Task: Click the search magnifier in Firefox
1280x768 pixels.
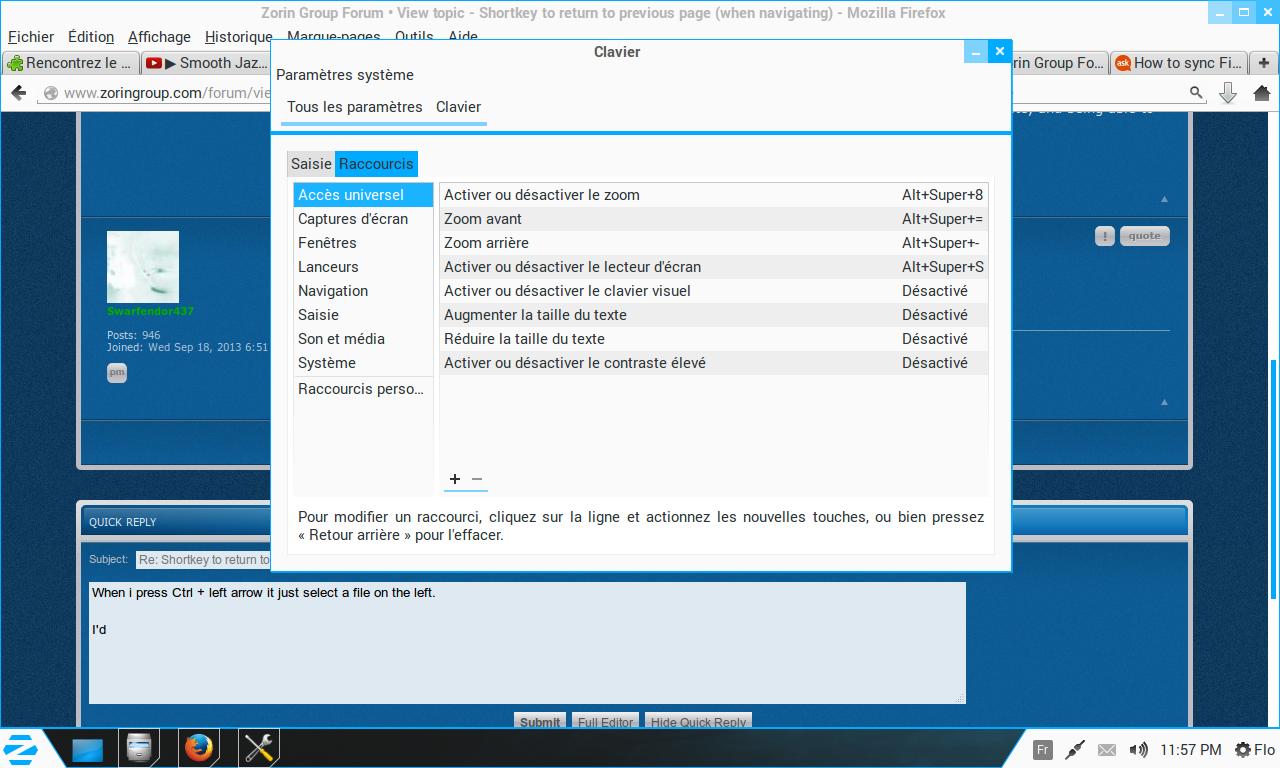Action: (x=1196, y=93)
